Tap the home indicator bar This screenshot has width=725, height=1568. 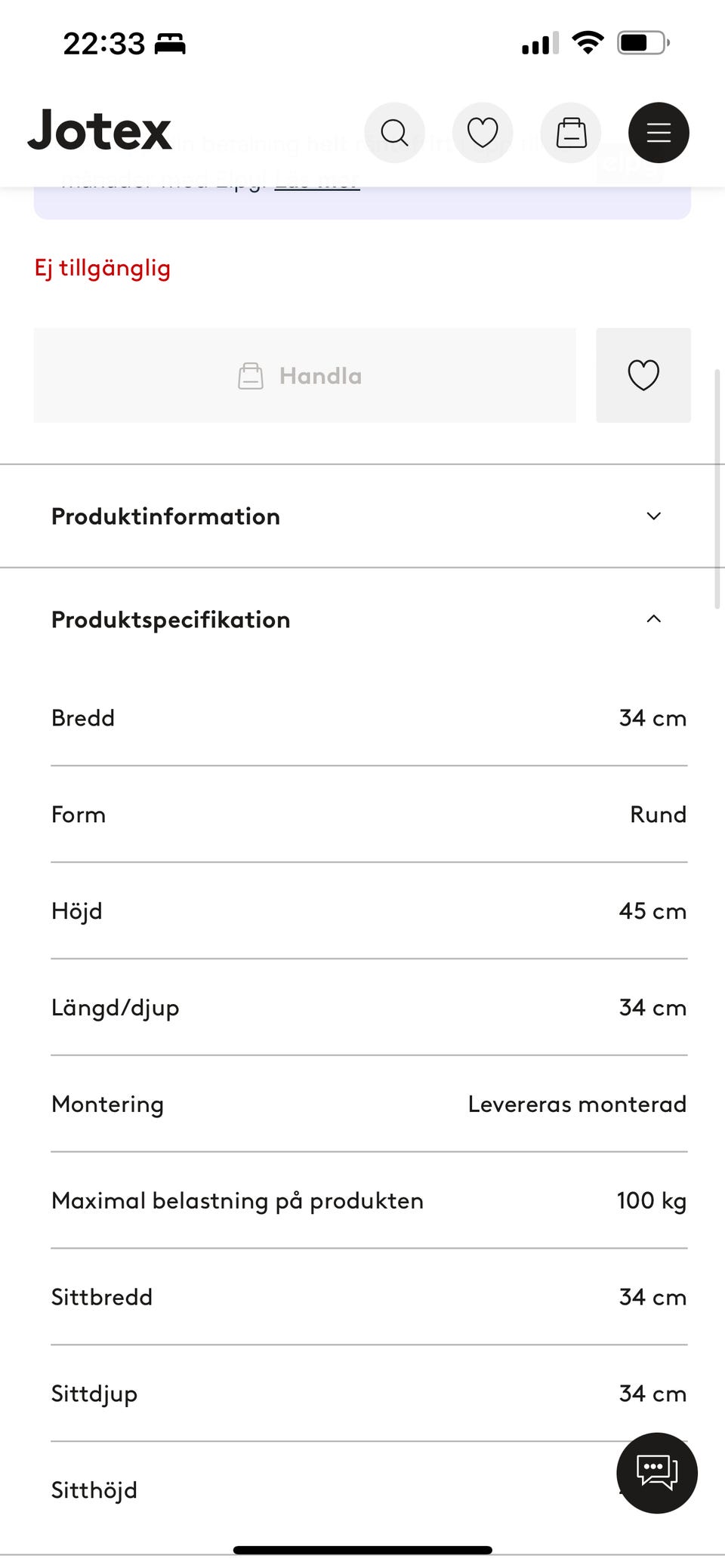pyautogui.click(x=362, y=1550)
